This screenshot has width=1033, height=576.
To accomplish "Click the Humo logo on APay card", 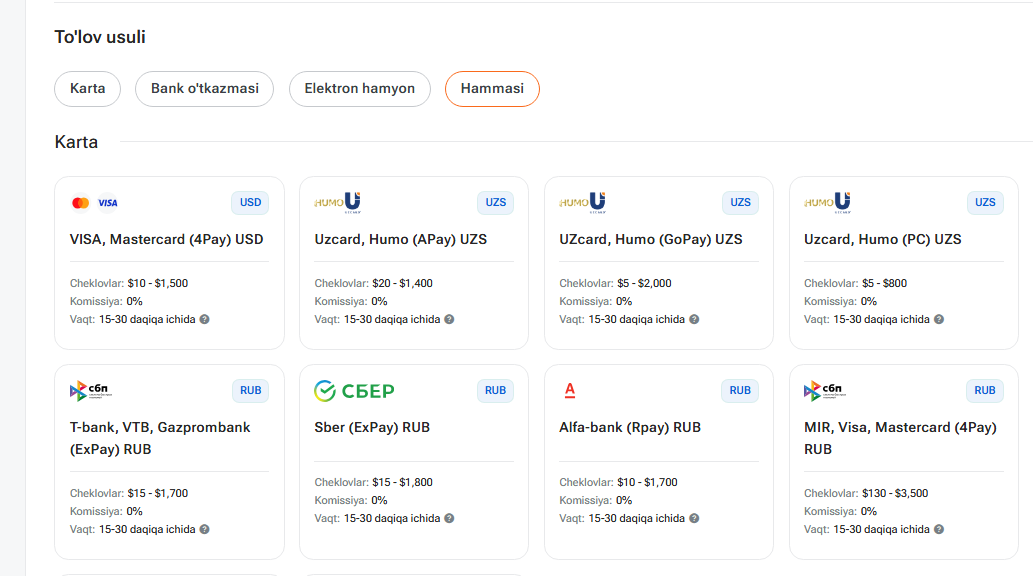I will click(338, 202).
